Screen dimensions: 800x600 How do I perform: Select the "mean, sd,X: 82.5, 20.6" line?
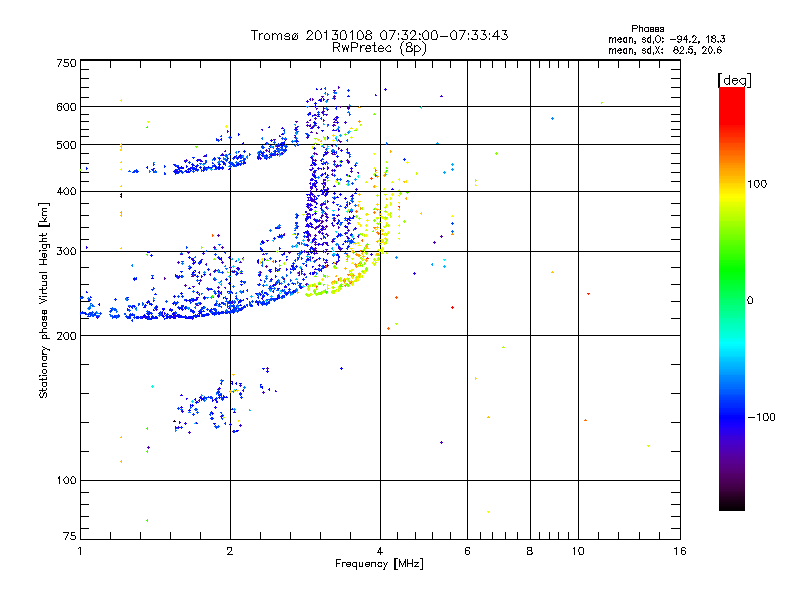665,50
